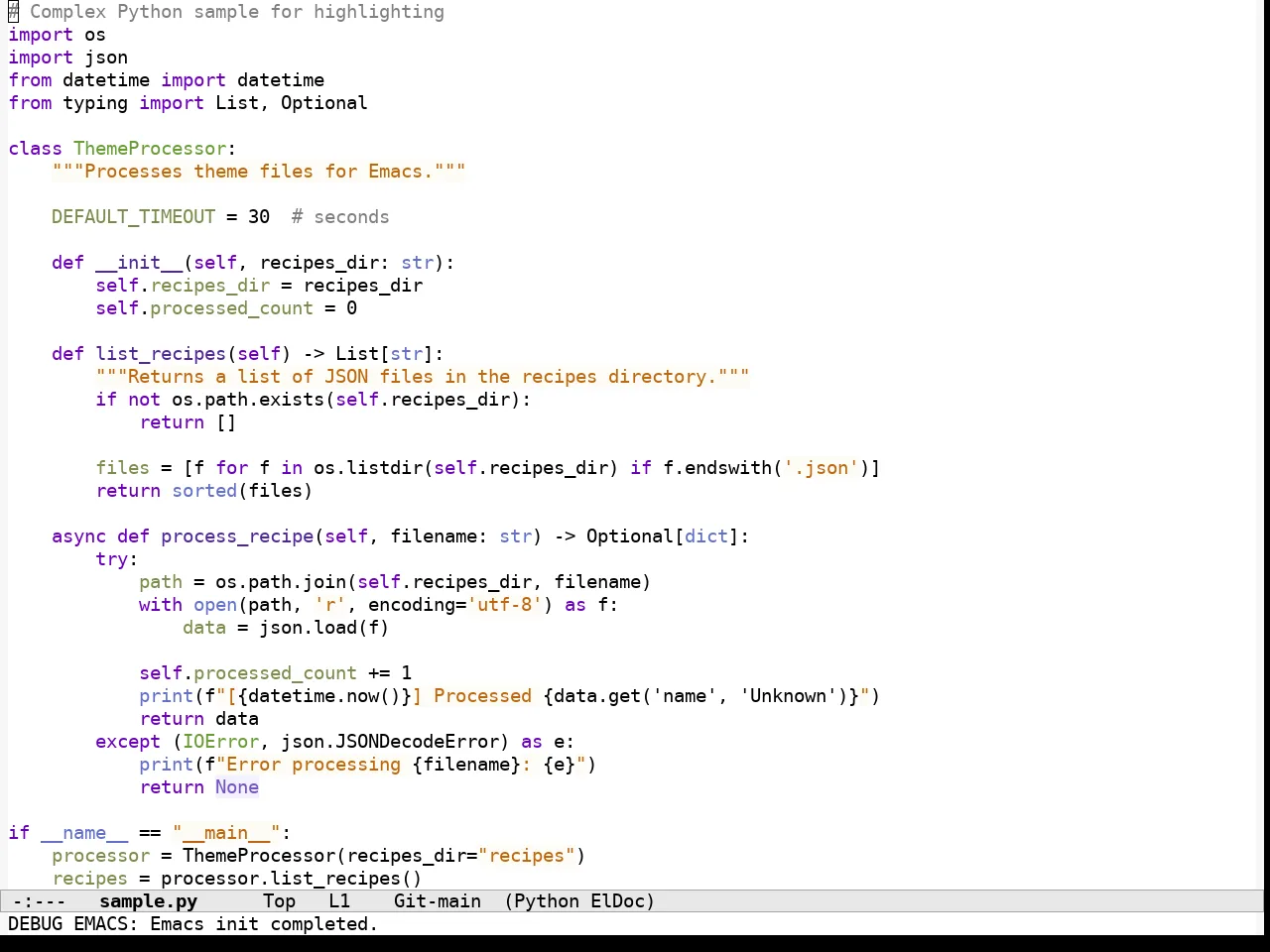Click the 'Error processing' f-string text
1270x952 pixels.
(314, 765)
